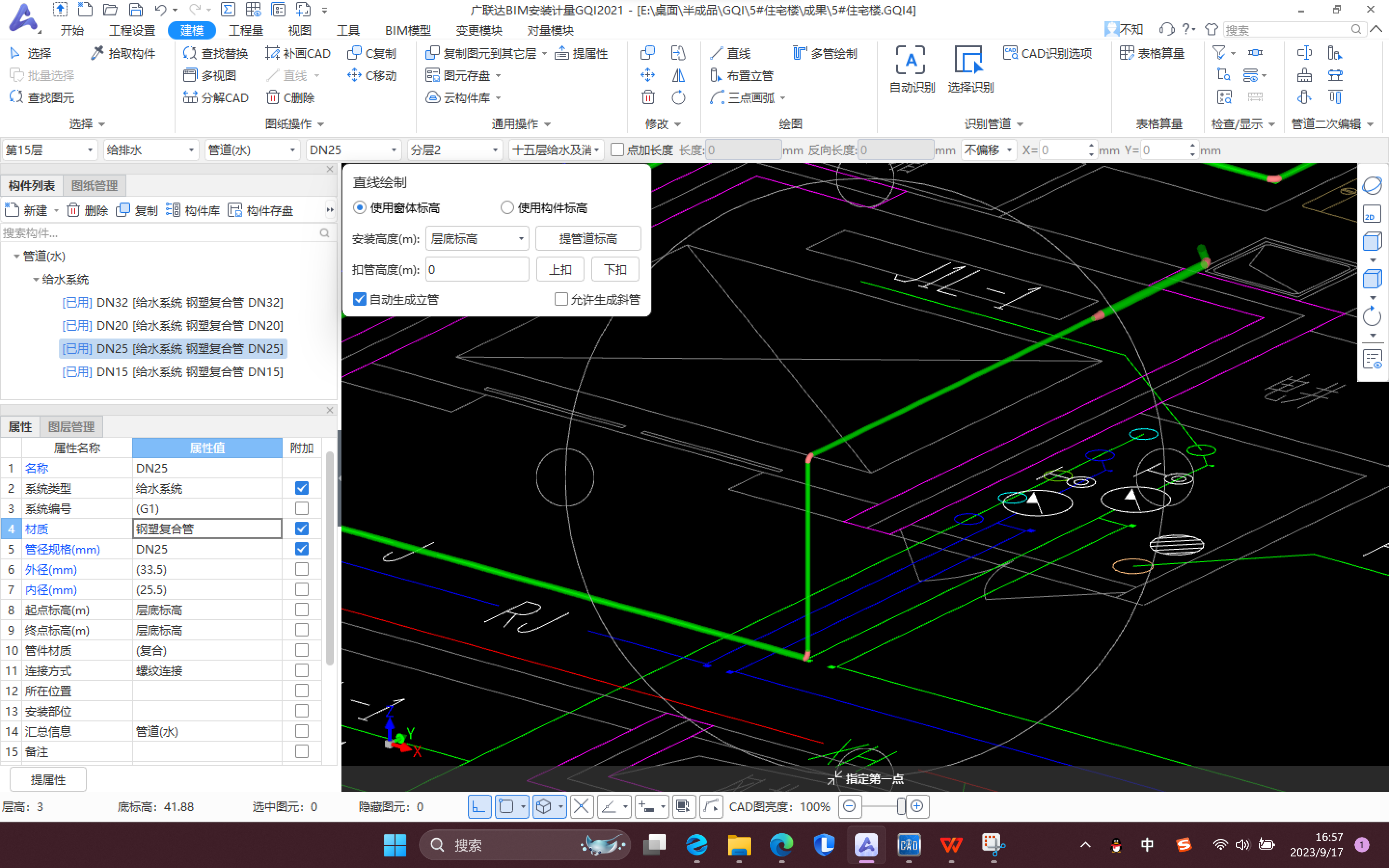Click the 提属性 button below properties
This screenshot has height=868, width=1389.
click(48, 780)
